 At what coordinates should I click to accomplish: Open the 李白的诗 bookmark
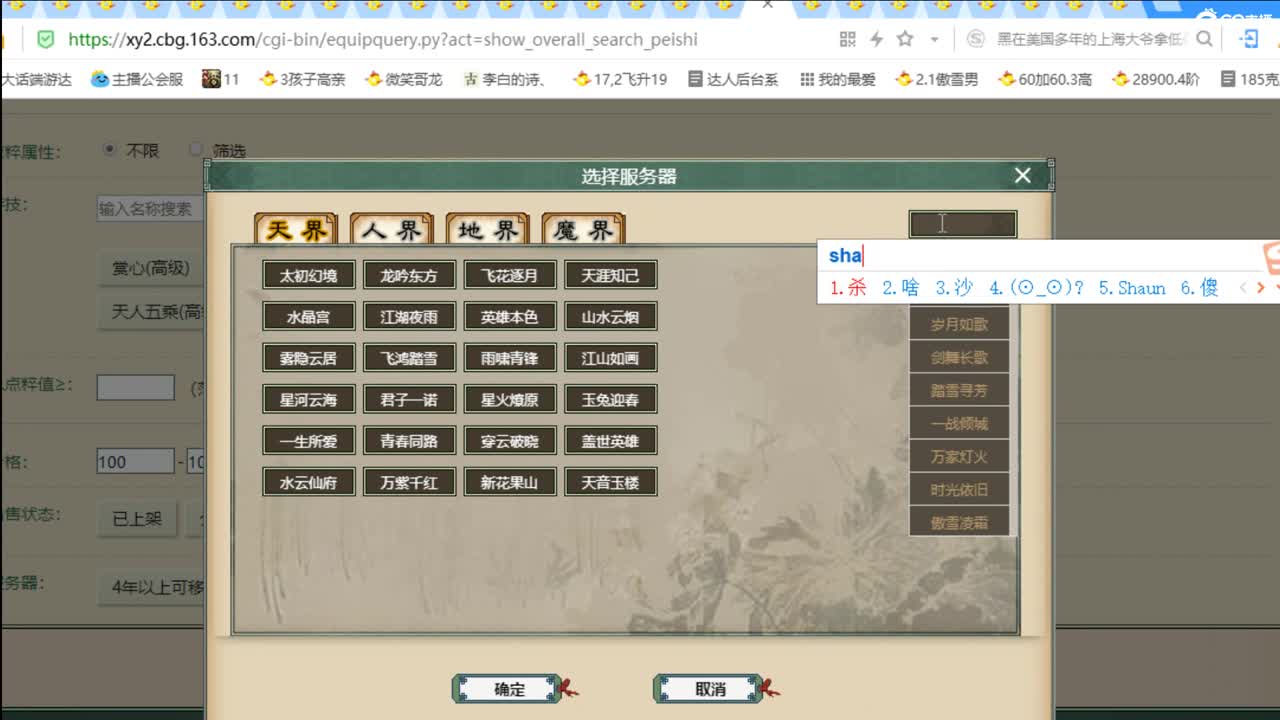point(505,79)
